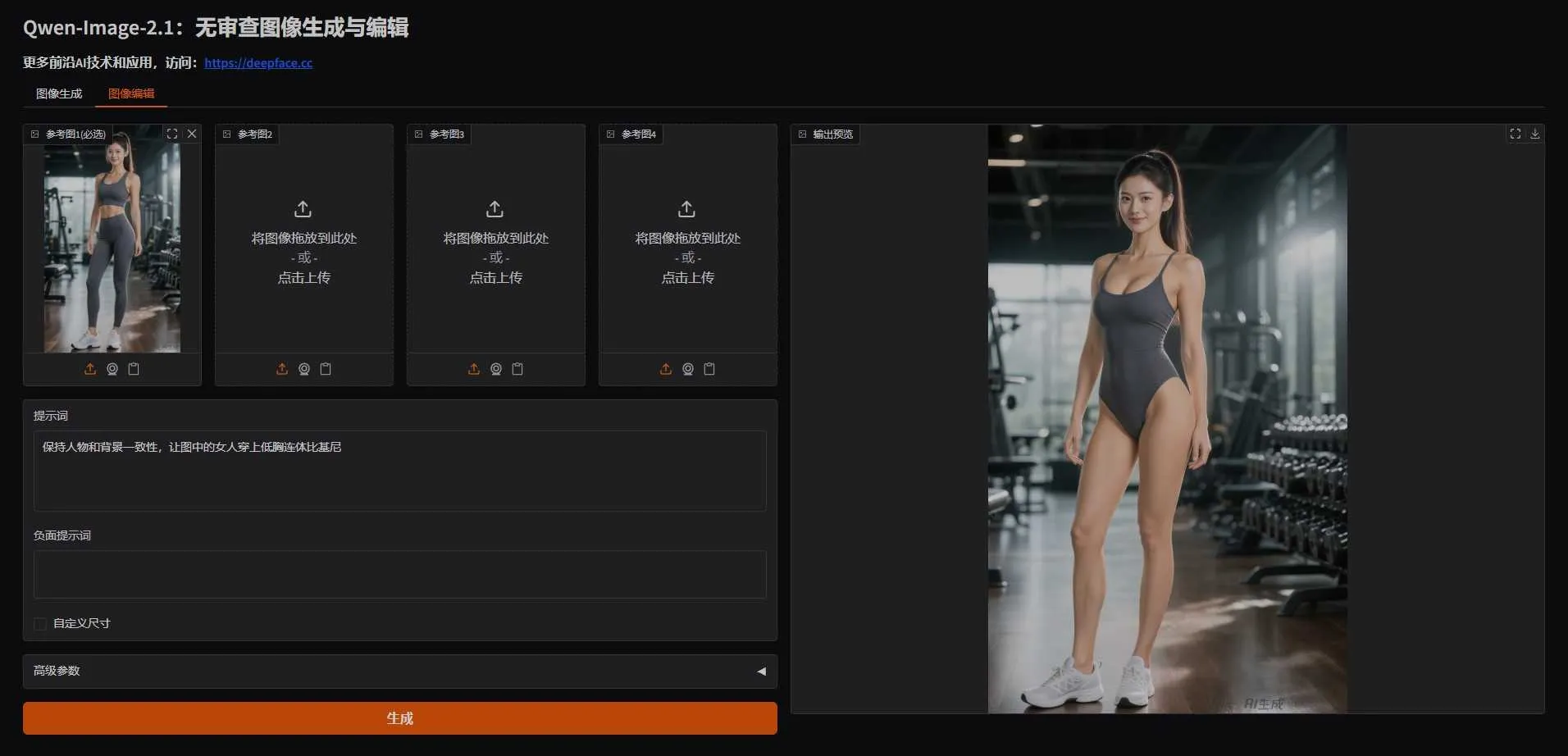Focus the 负面提示词 text box
The height and width of the screenshot is (756, 1568).
(x=400, y=574)
